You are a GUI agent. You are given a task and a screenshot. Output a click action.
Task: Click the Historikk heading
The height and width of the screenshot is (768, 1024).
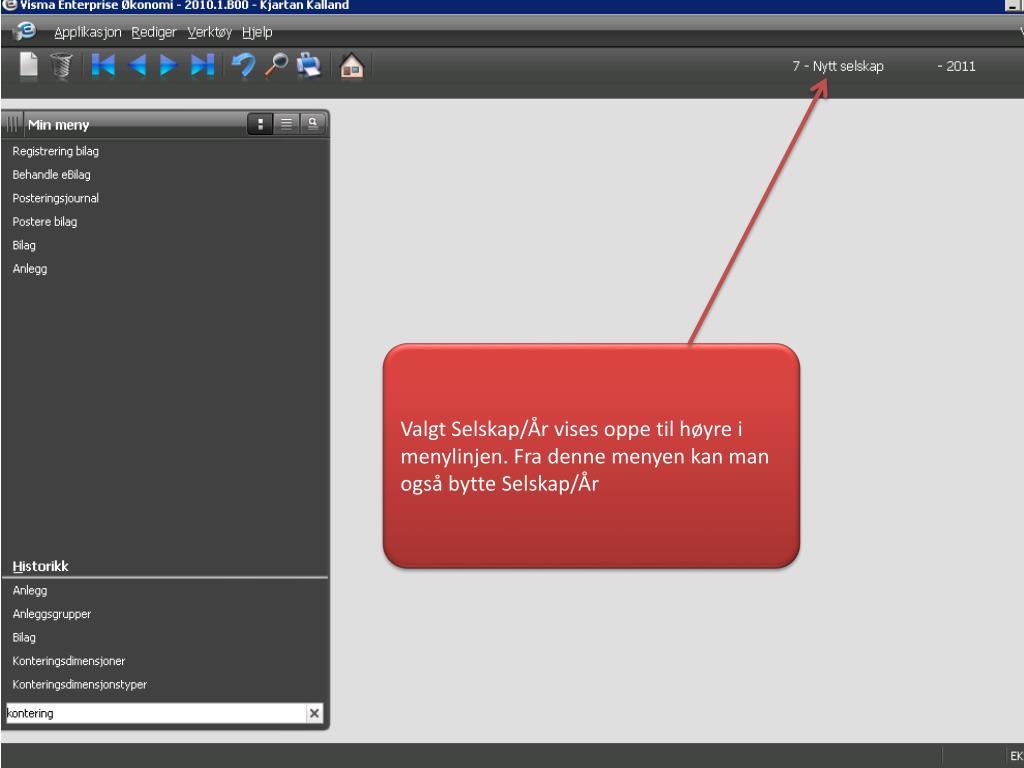40,566
